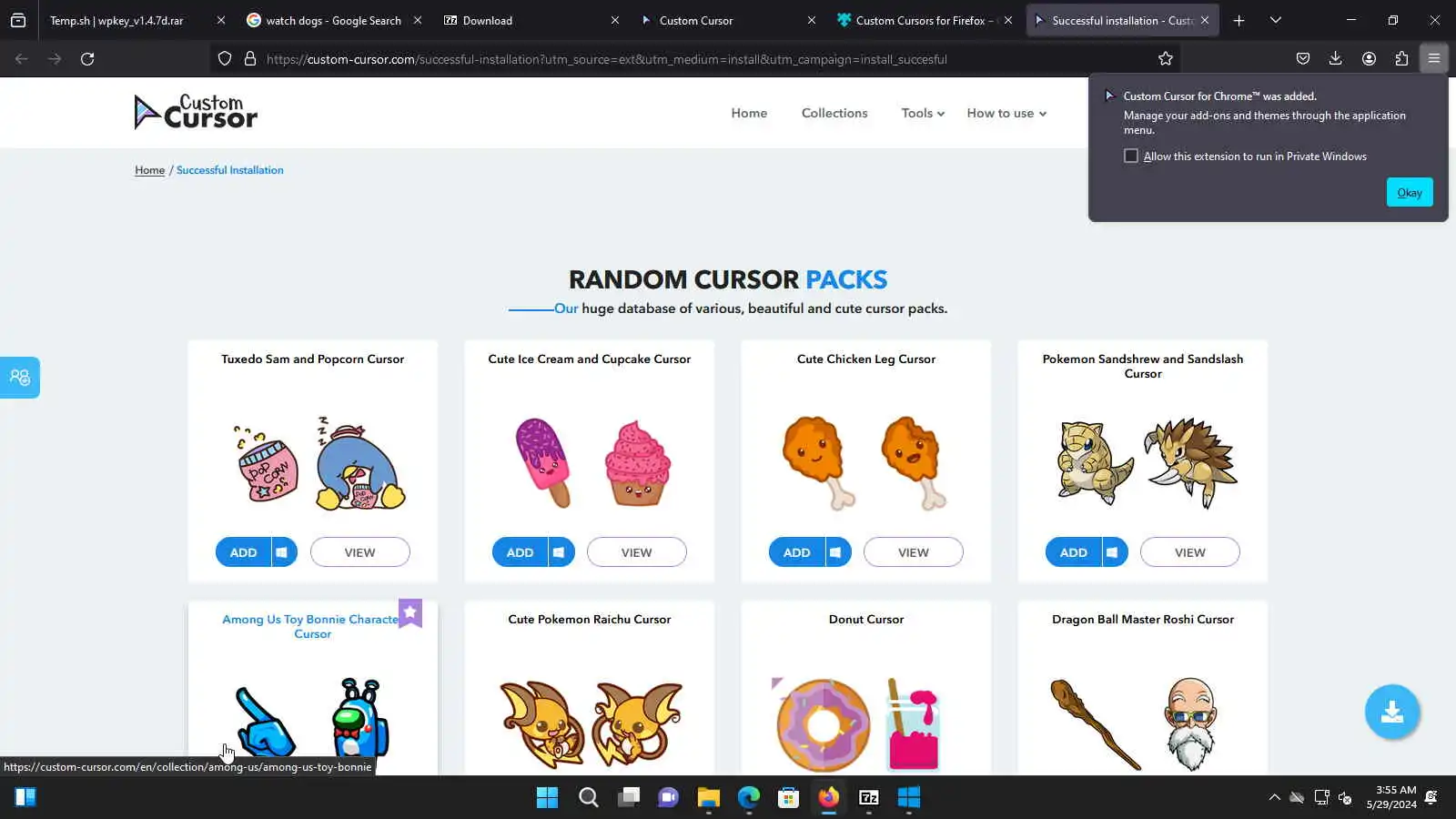Screen dimensions: 1456x819
Task: Open Microsoft Store in taskbar
Action: (x=788, y=797)
